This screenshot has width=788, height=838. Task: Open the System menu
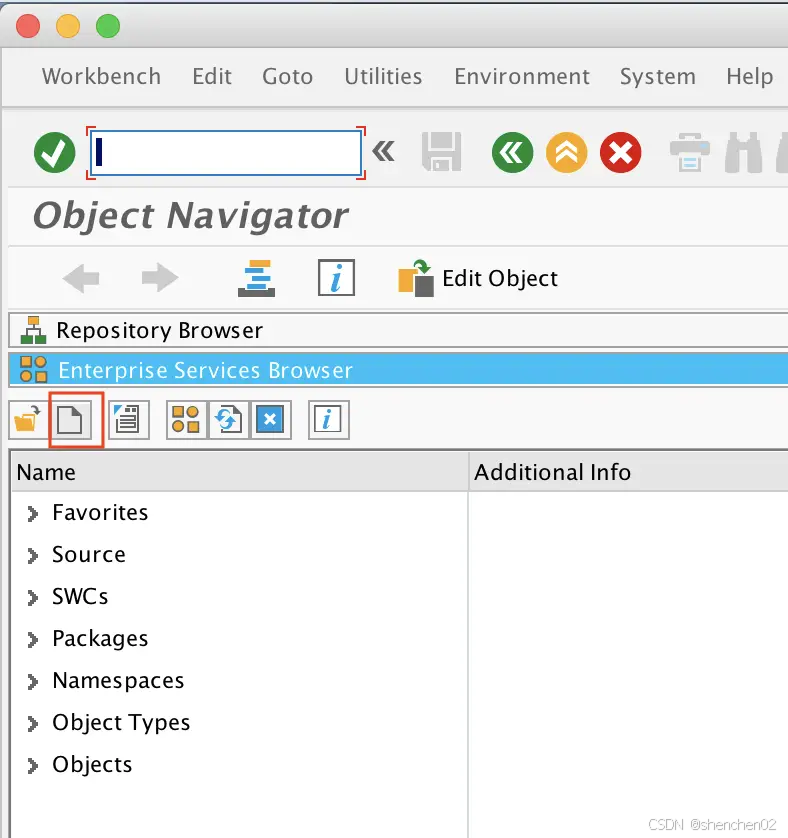point(658,76)
